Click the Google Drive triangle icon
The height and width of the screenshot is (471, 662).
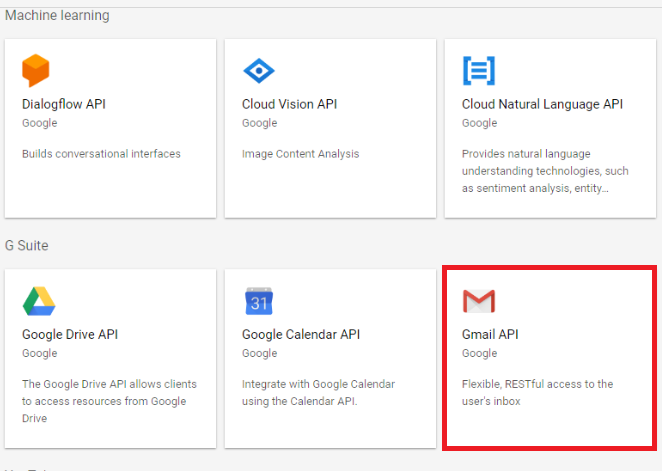38,301
